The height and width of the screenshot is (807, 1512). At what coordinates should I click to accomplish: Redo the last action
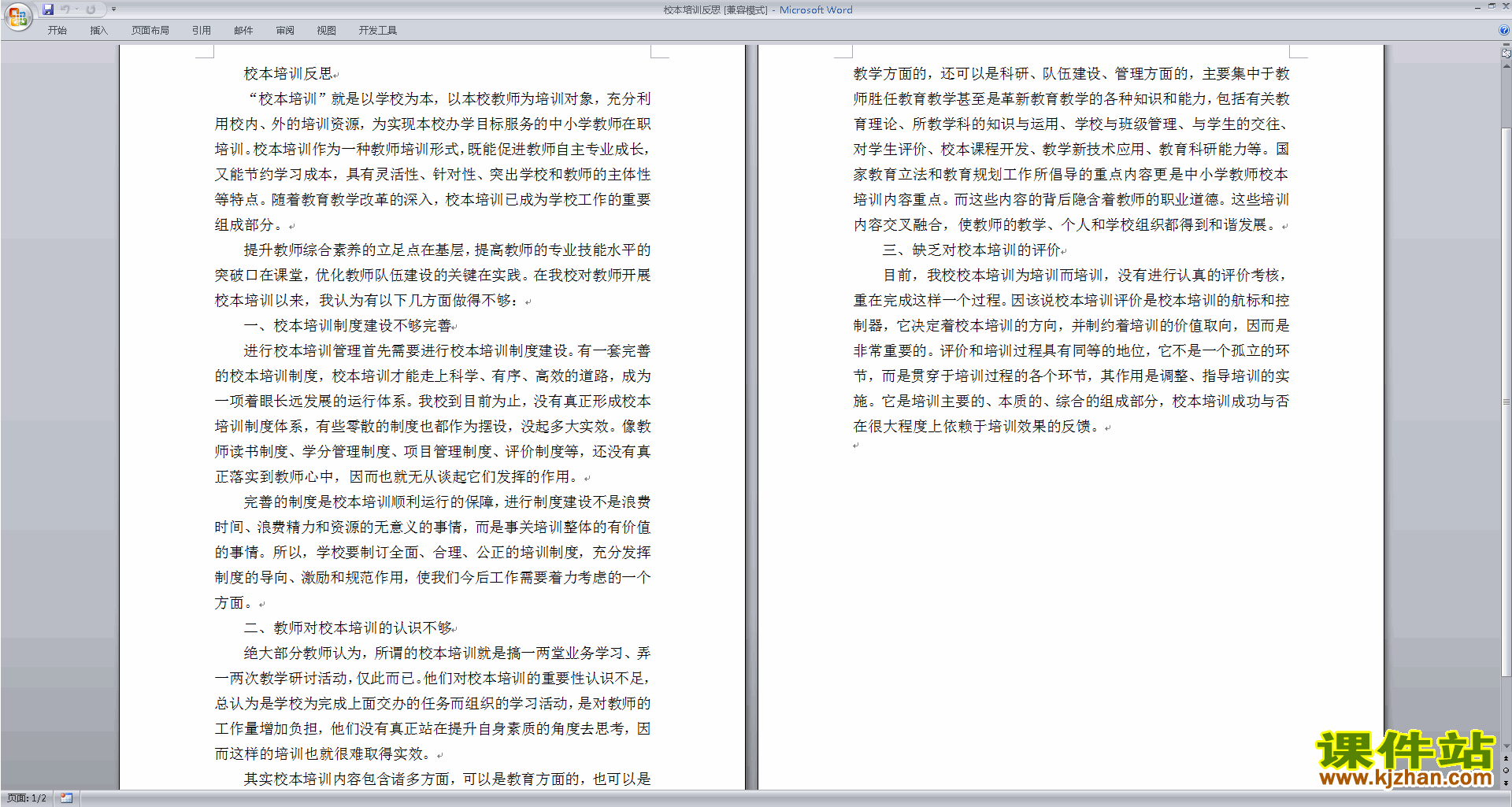(91, 9)
